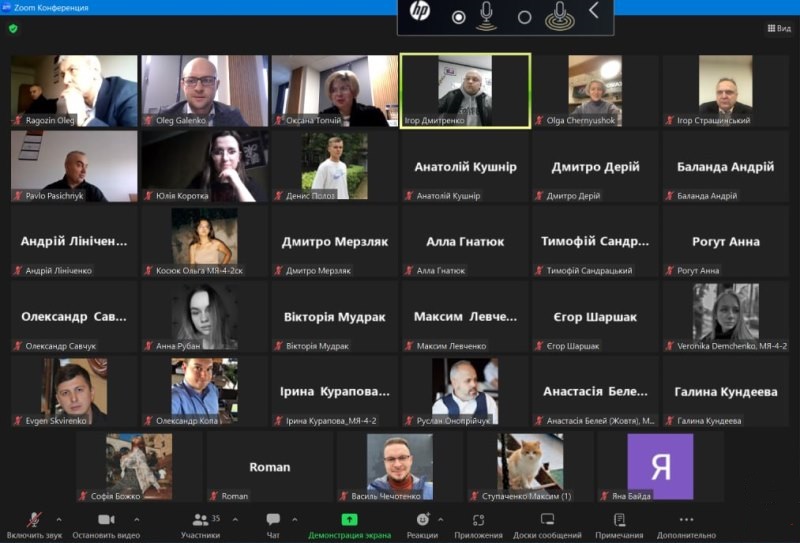Open Примечания notes
Viewport: 800px width, 543px height.
tap(619, 526)
